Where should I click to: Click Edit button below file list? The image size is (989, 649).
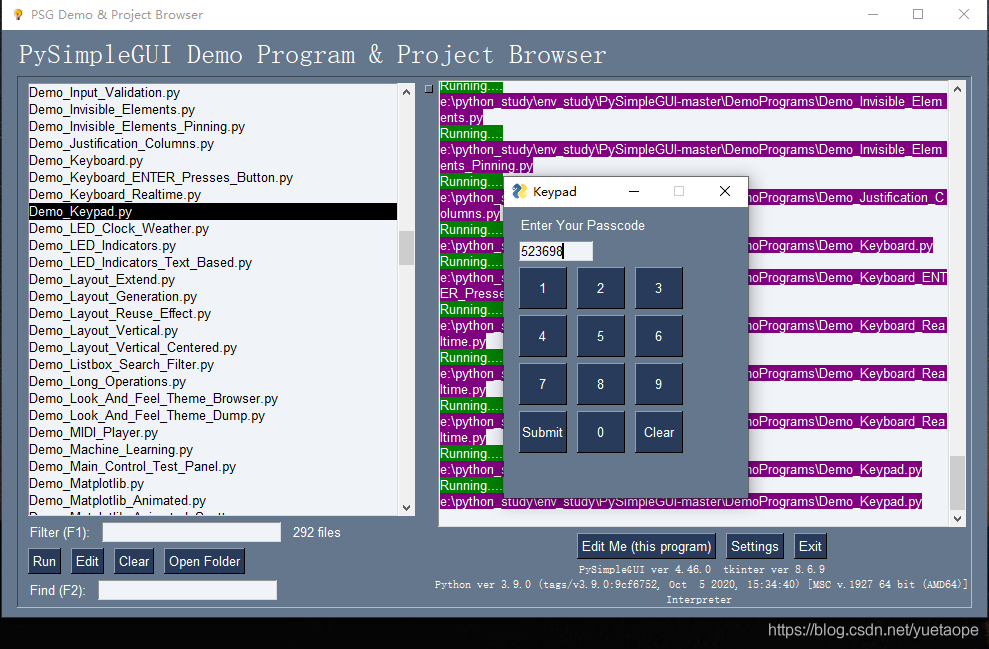pos(87,561)
